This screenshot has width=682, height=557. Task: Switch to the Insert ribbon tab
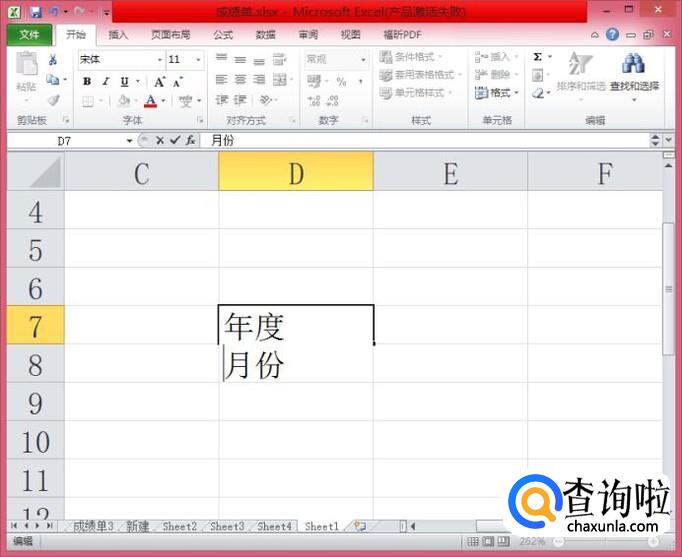(x=118, y=35)
